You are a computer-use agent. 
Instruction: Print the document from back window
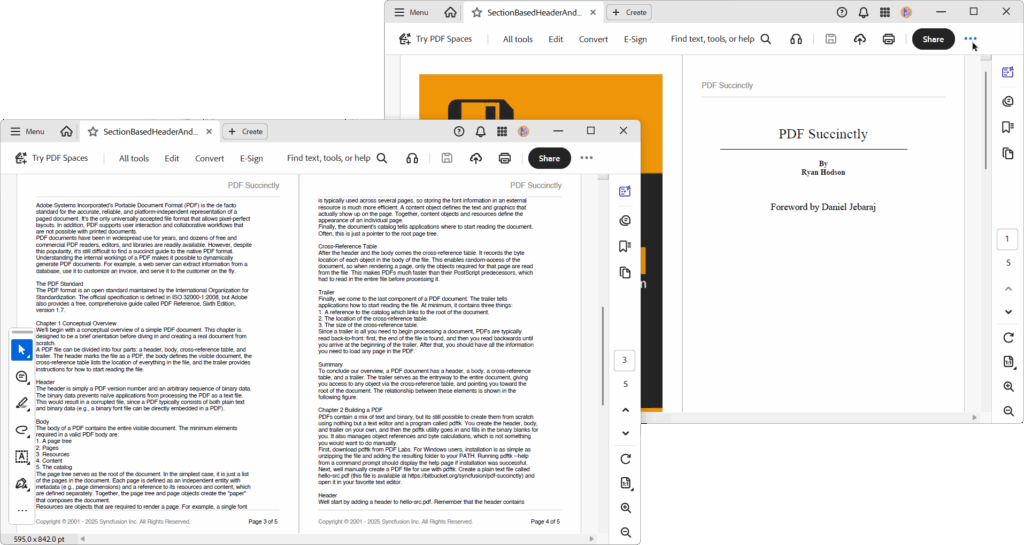(x=889, y=39)
